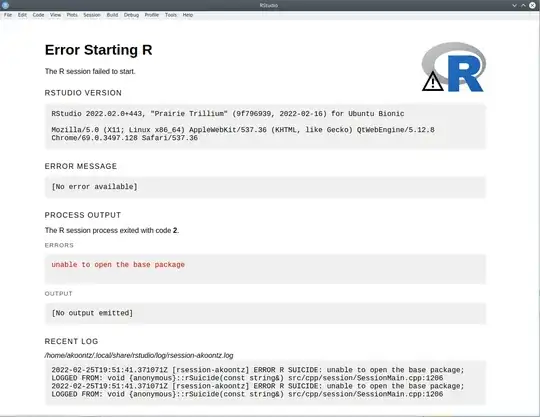This screenshot has height=417, width=540.
Task: Click the rsession-akoontz.log file path
Action: pos(139,355)
